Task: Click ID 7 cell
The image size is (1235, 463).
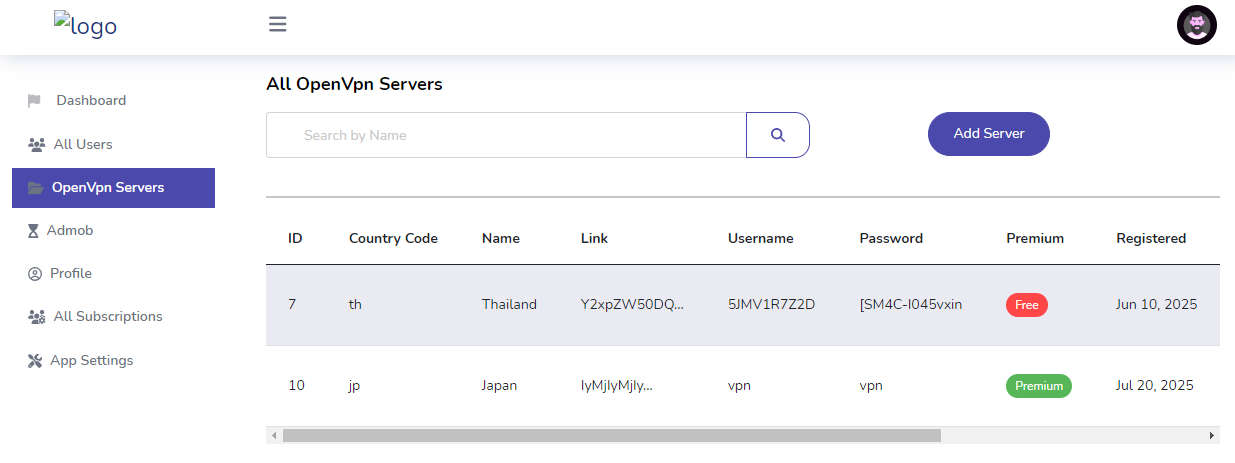Action: [292, 305]
